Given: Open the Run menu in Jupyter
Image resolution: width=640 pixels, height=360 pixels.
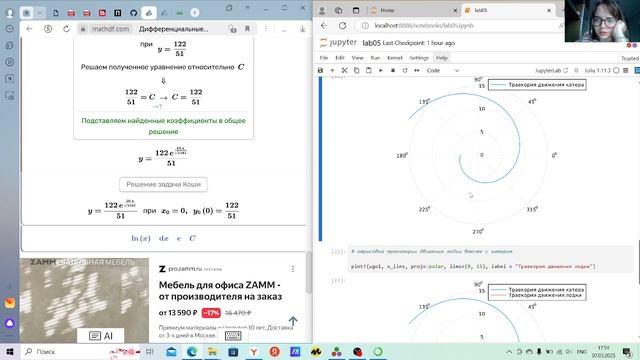Looking at the screenshot, I should (x=375, y=58).
